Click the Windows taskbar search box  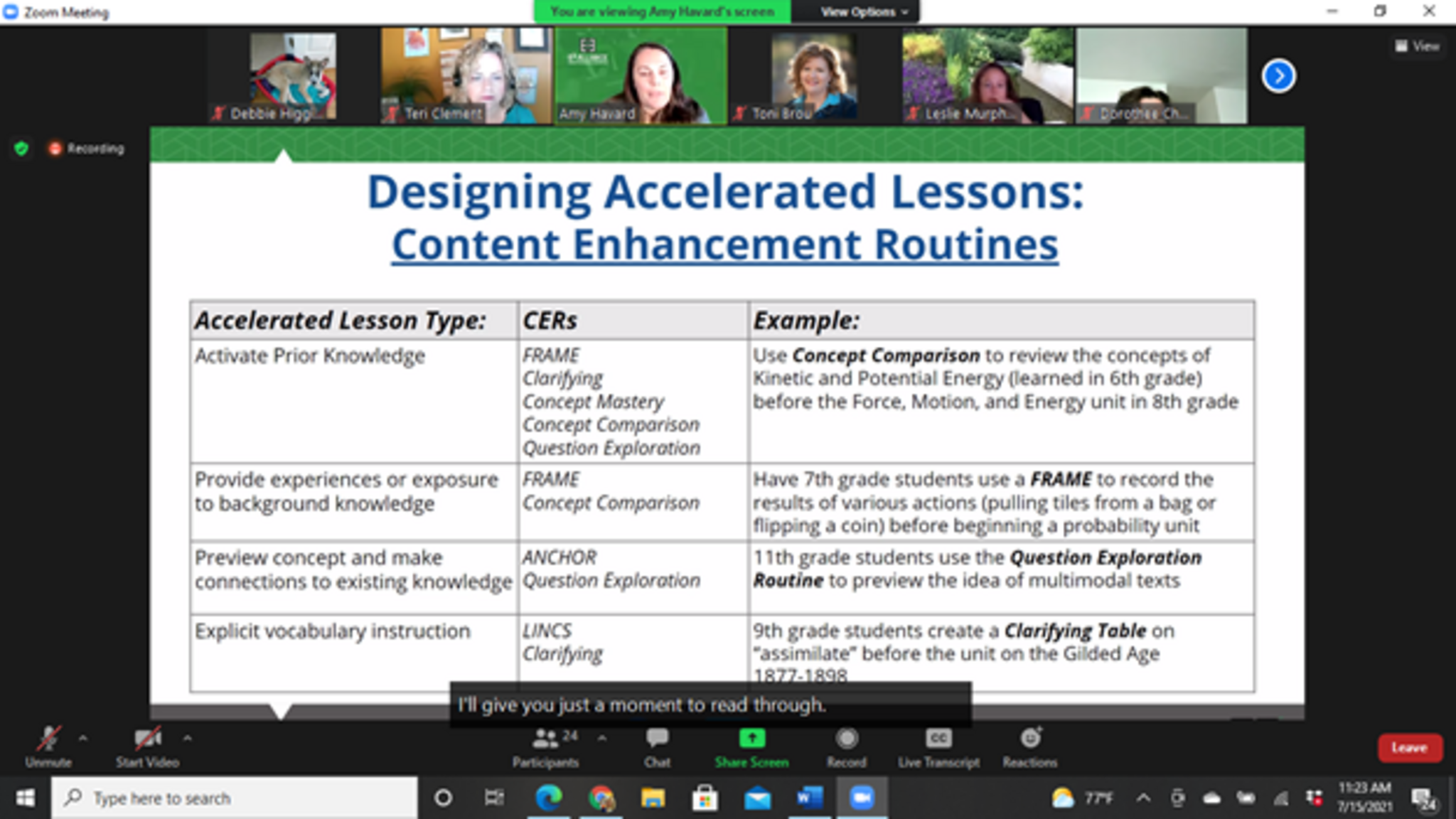(235, 798)
